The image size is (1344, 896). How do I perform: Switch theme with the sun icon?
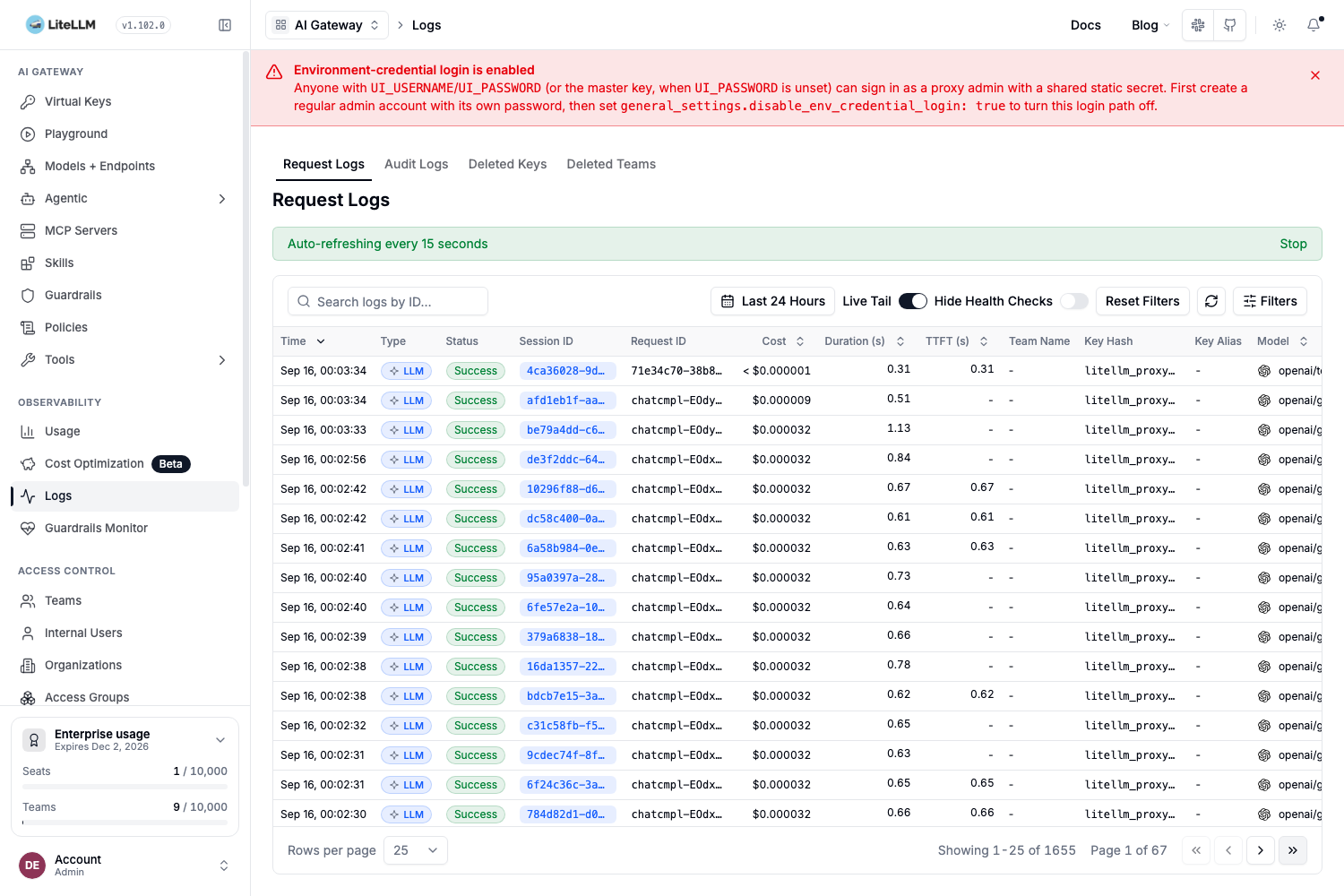pos(1279,25)
